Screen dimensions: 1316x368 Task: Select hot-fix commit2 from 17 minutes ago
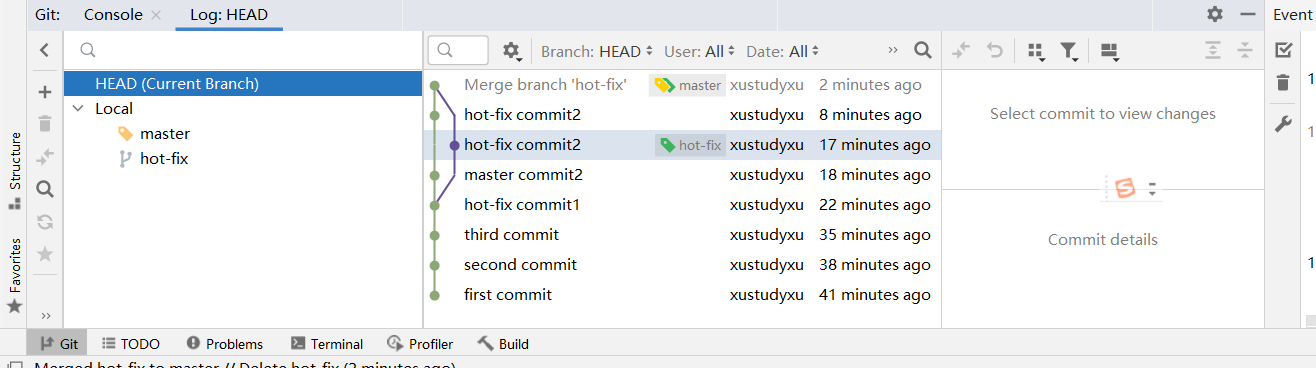point(682,145)
